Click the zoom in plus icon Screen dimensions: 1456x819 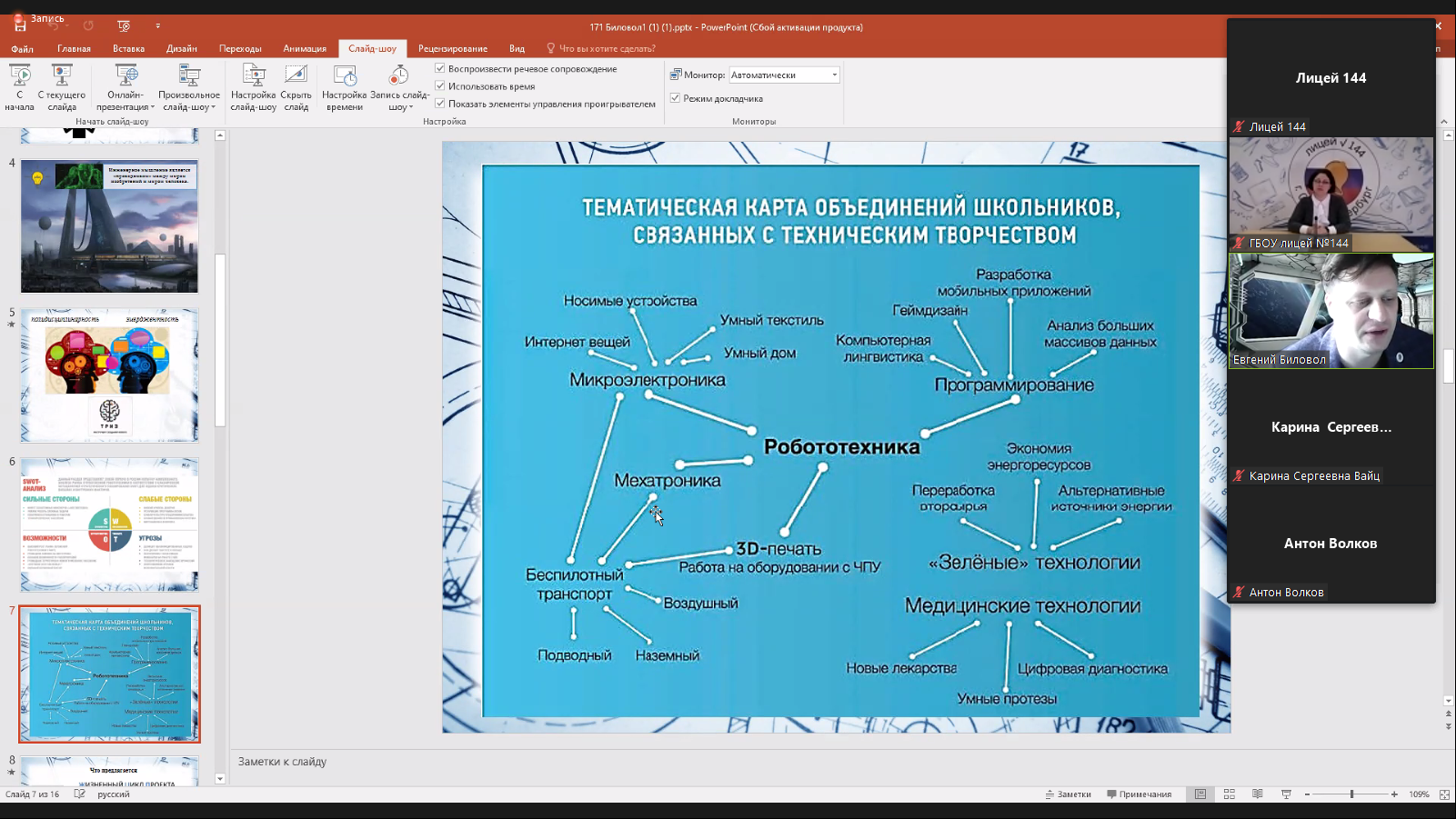(x=1394, y=794)
